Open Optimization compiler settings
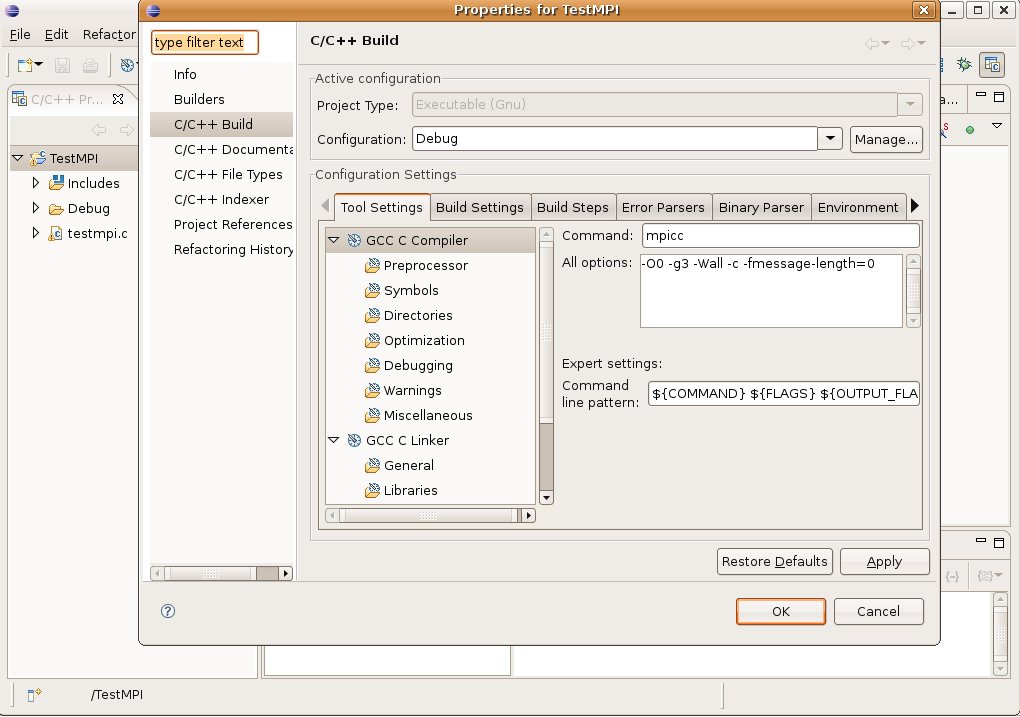This screenshot has height=717, width=1020. (423, 340)
